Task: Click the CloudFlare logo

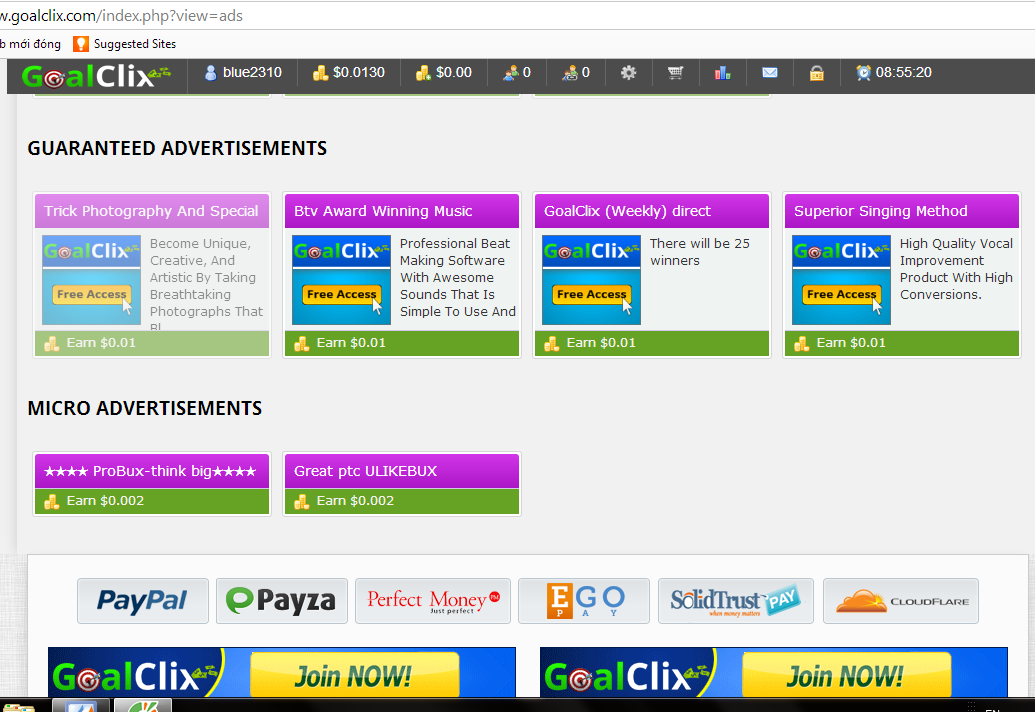Action: pos(901,601)
